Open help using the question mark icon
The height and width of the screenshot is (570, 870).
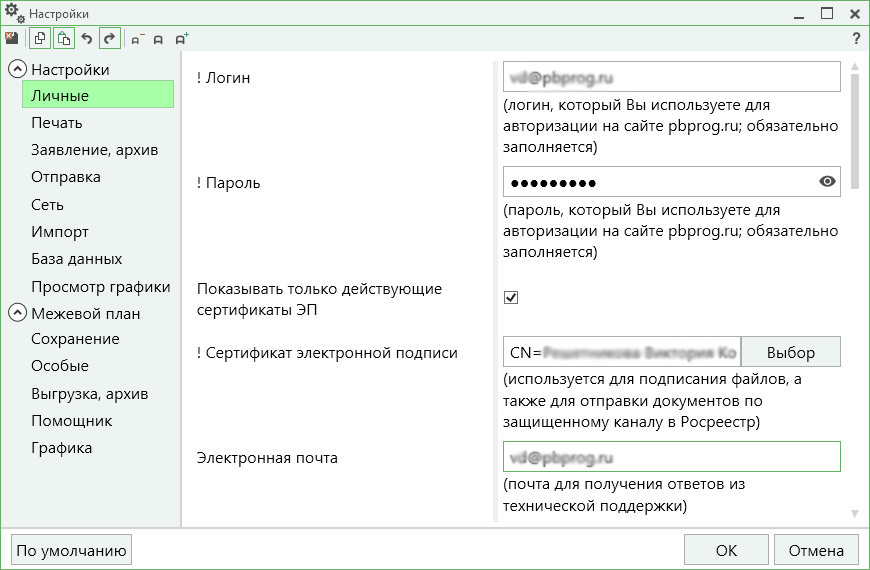(x=856, y=38)
